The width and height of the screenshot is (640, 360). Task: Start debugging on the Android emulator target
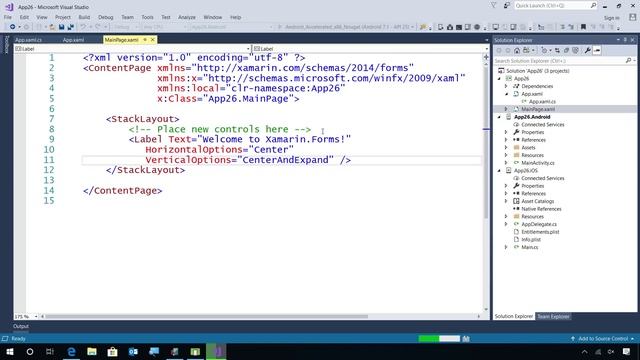pos(346,27)
